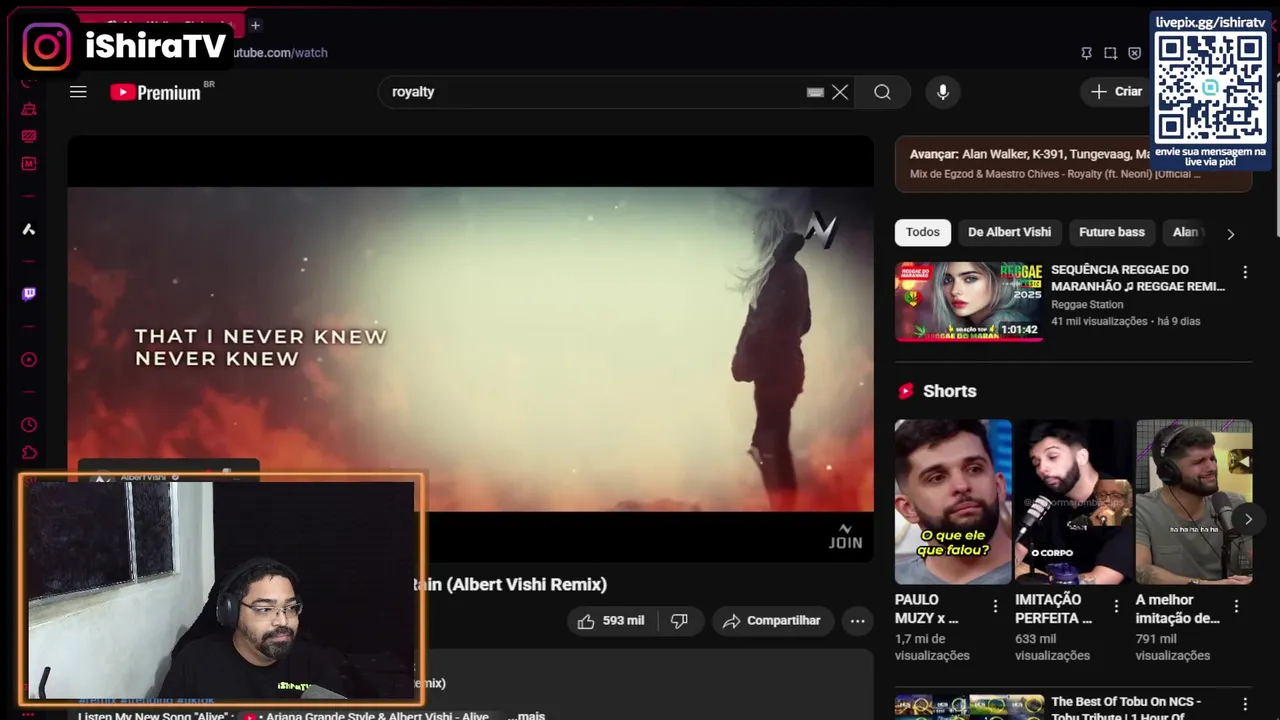1280x720 pixels.
Task: Expand the description with '...mais'
Action: (527, 716)
